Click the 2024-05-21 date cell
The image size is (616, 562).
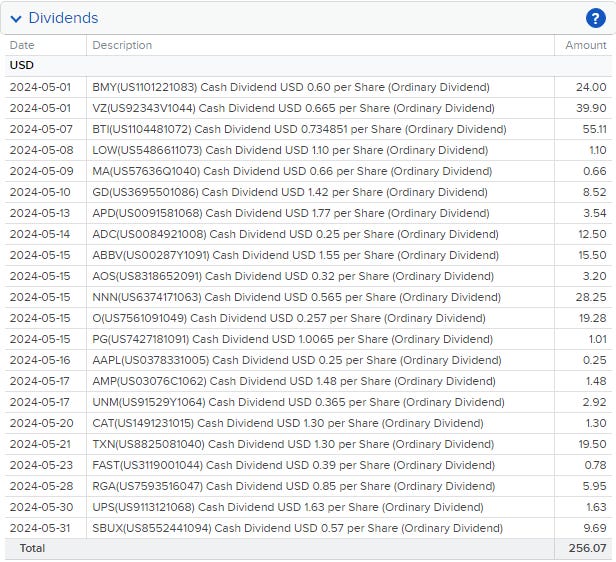click(x=40, y=444)
